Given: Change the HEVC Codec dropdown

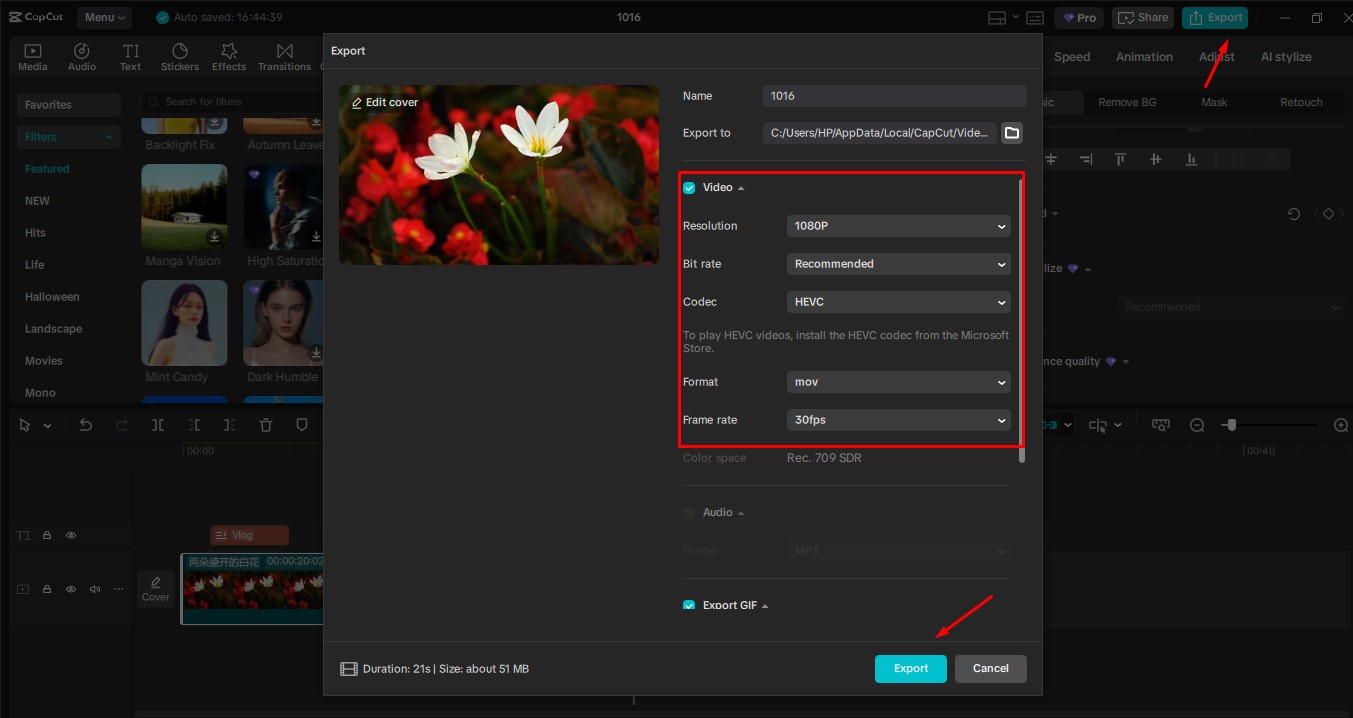Looking at the screenshot, I should point(897,301).
